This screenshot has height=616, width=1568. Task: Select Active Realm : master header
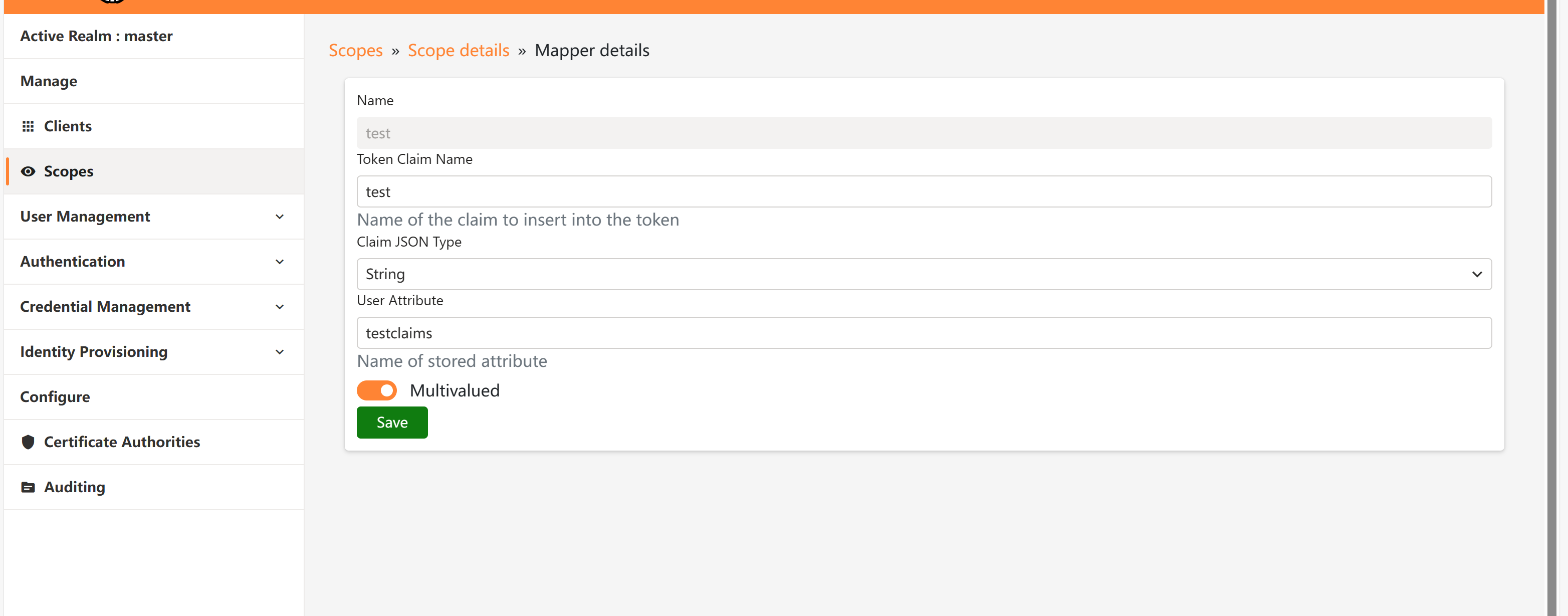click(96, 36)
